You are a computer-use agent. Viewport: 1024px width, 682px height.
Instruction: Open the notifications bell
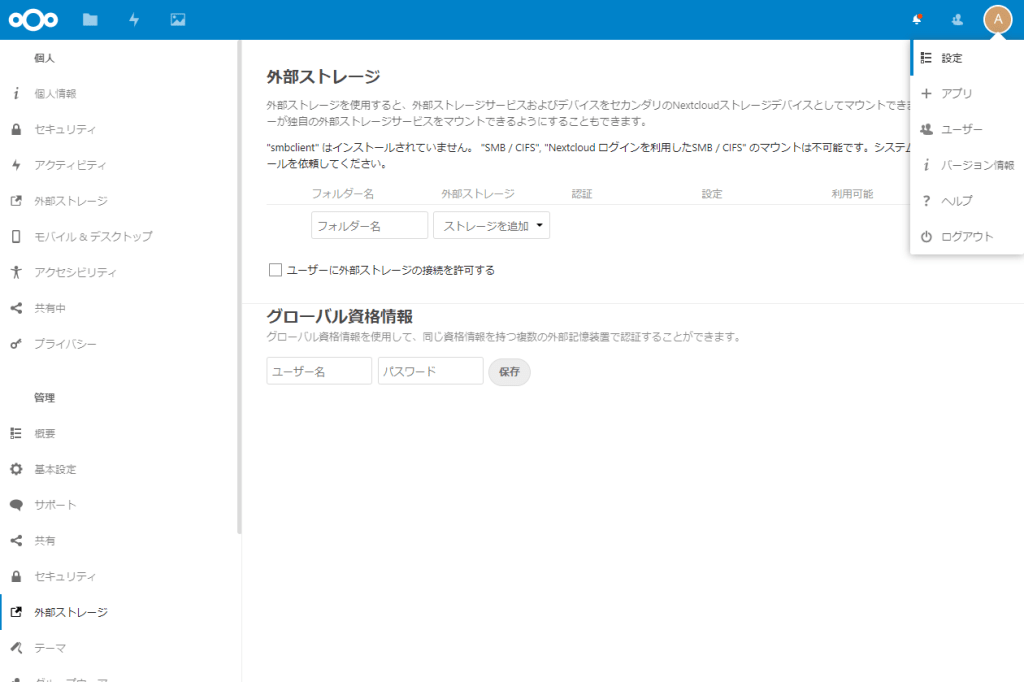tap(917, 20)
